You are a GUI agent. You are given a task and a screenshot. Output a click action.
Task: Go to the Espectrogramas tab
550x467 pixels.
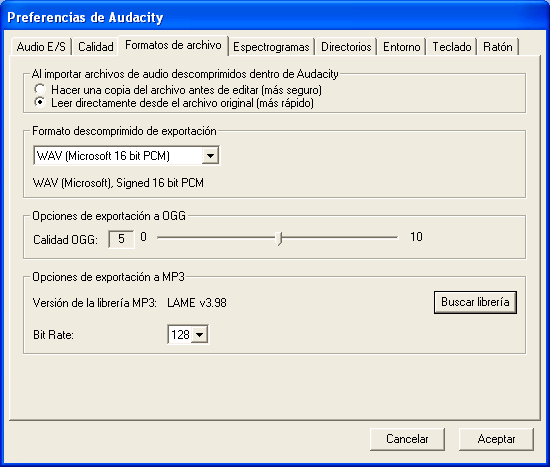pyautogui.click(x=271, y=47)
